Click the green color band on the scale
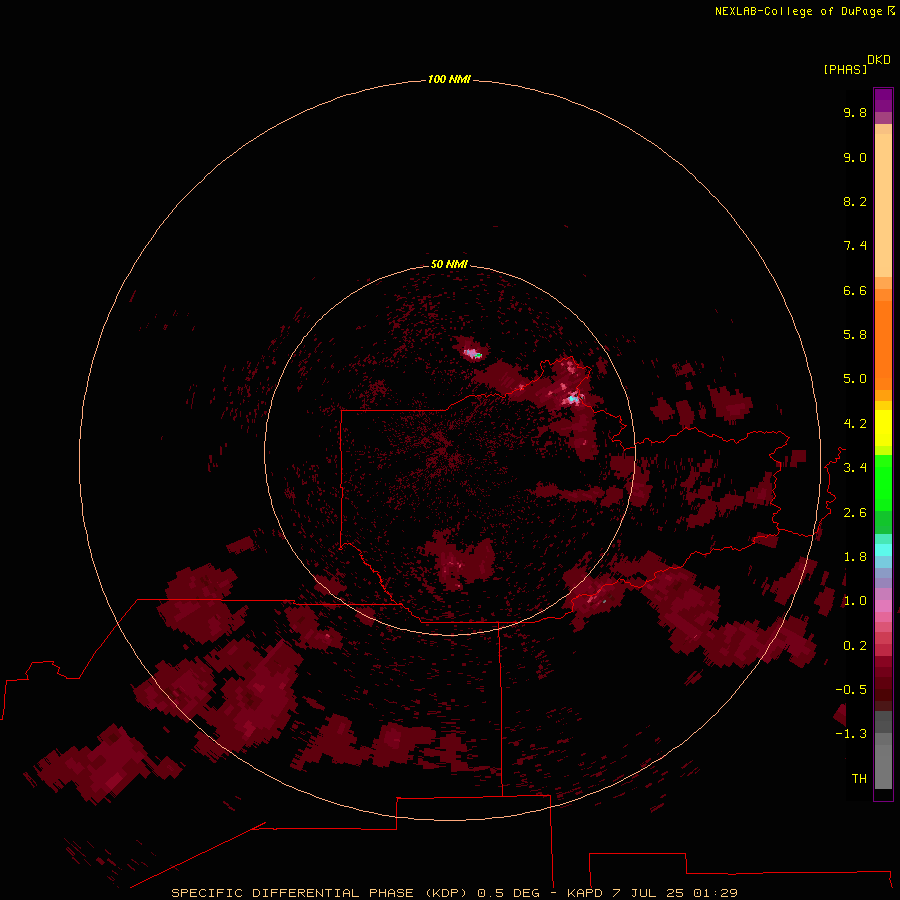 click(x=883, y=482)
